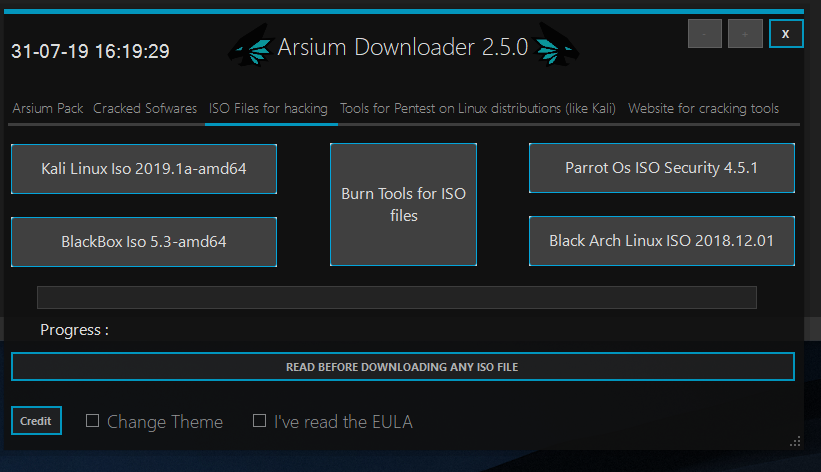Switch to the Arsium Pack tab
Screen dimensions: 821x472
click(48, 108)
